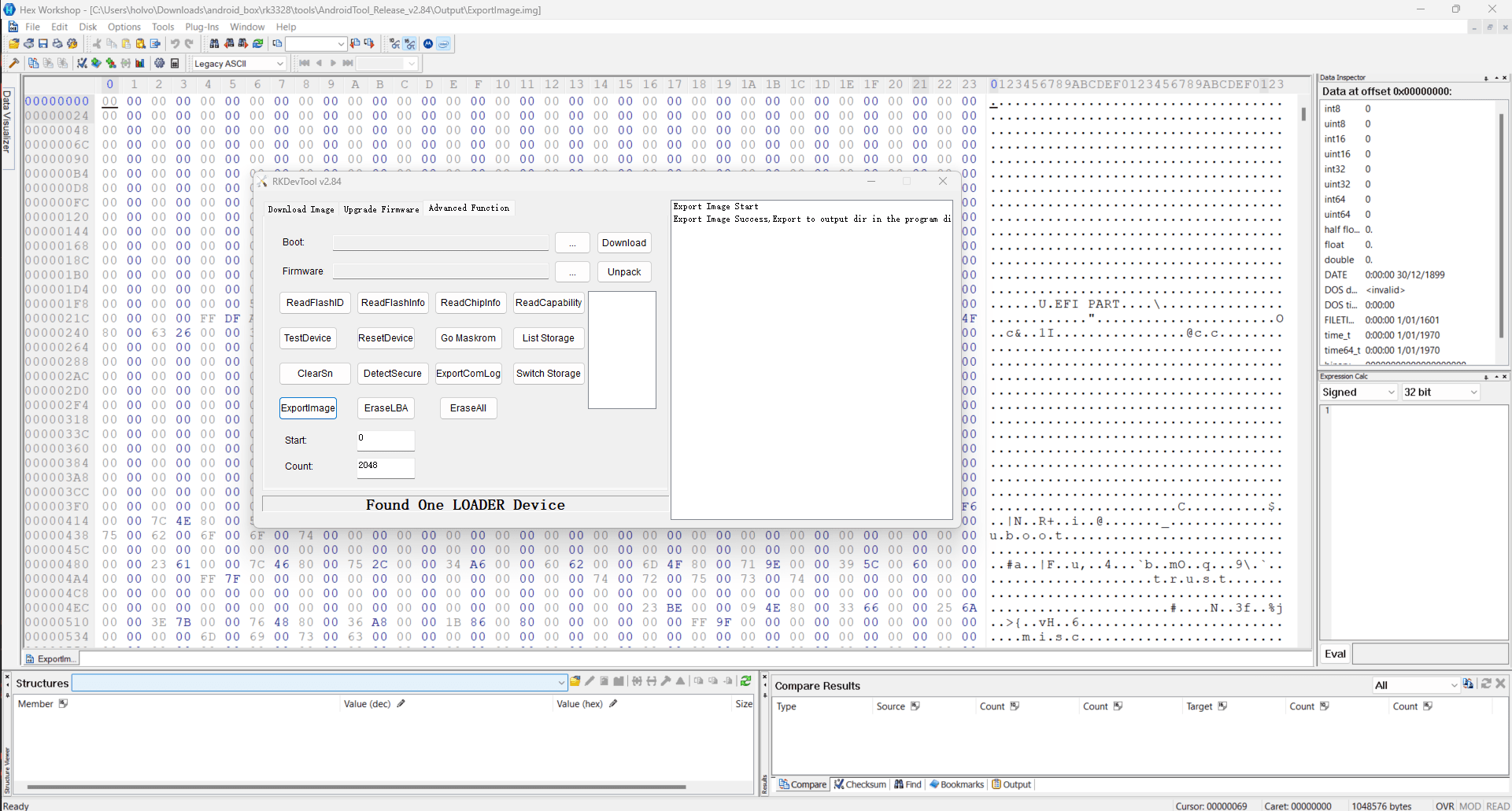Click the Count value field in RKDevTool
This screenshot has width=1512, height=811.
[386, 467]
